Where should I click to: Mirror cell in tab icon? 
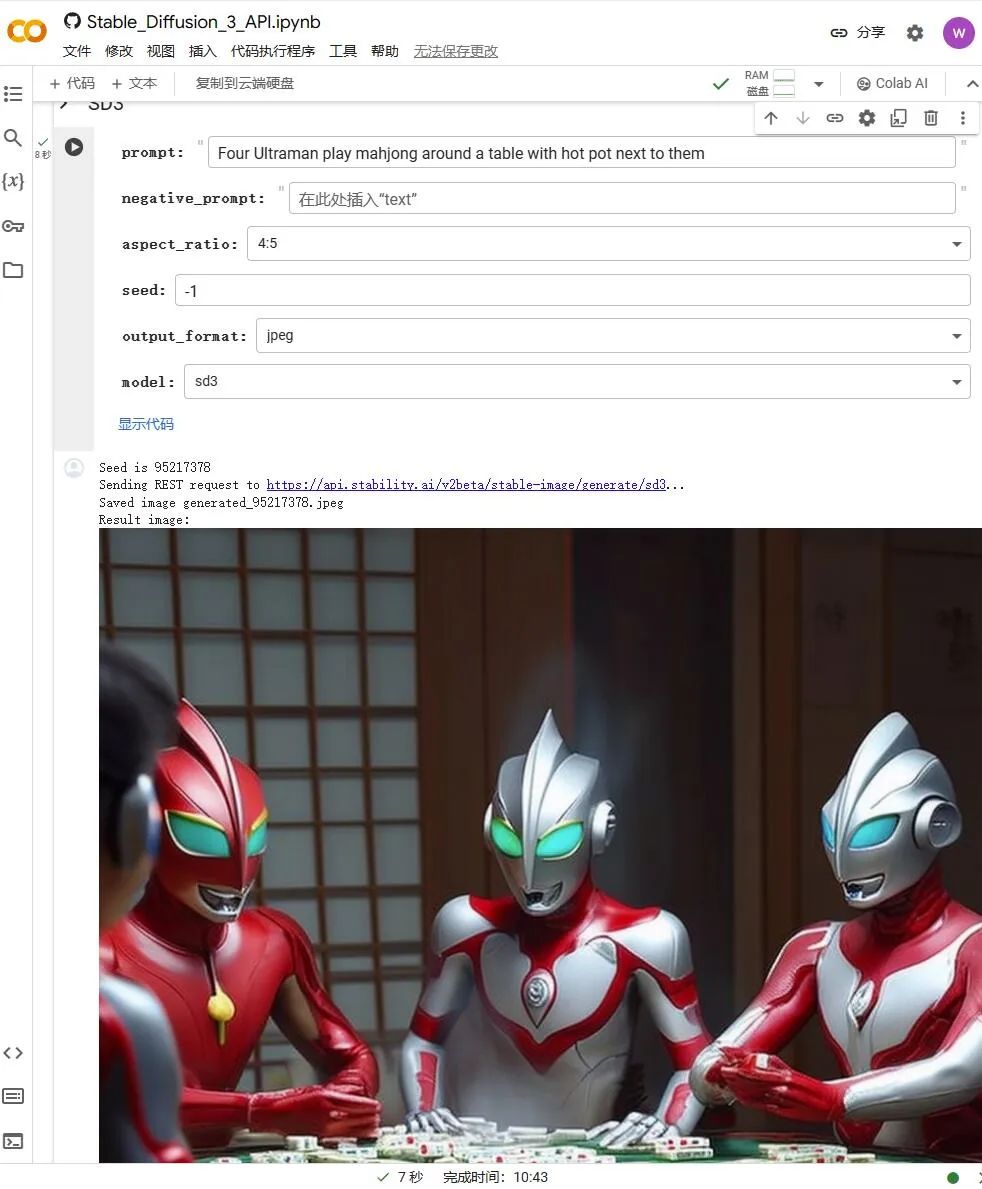(x=899, y=118)
